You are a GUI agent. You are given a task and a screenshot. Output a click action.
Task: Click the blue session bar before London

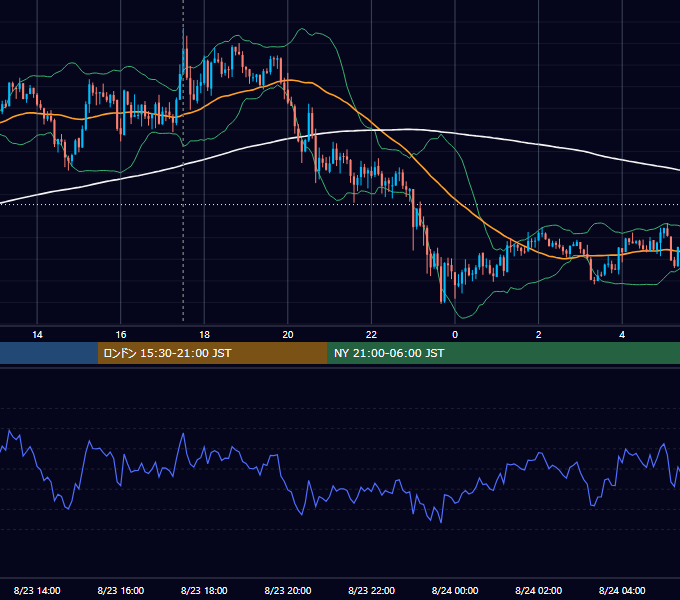point(49,353)
